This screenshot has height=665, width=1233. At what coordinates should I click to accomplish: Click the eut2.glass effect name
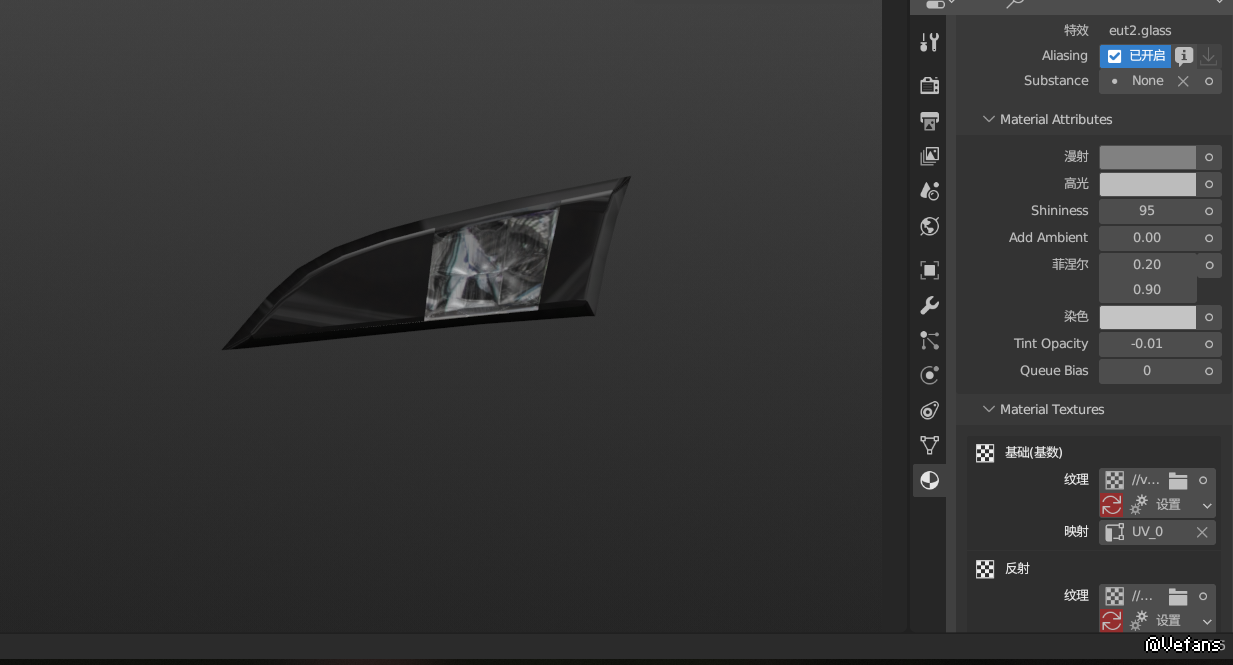(1140, 31)
